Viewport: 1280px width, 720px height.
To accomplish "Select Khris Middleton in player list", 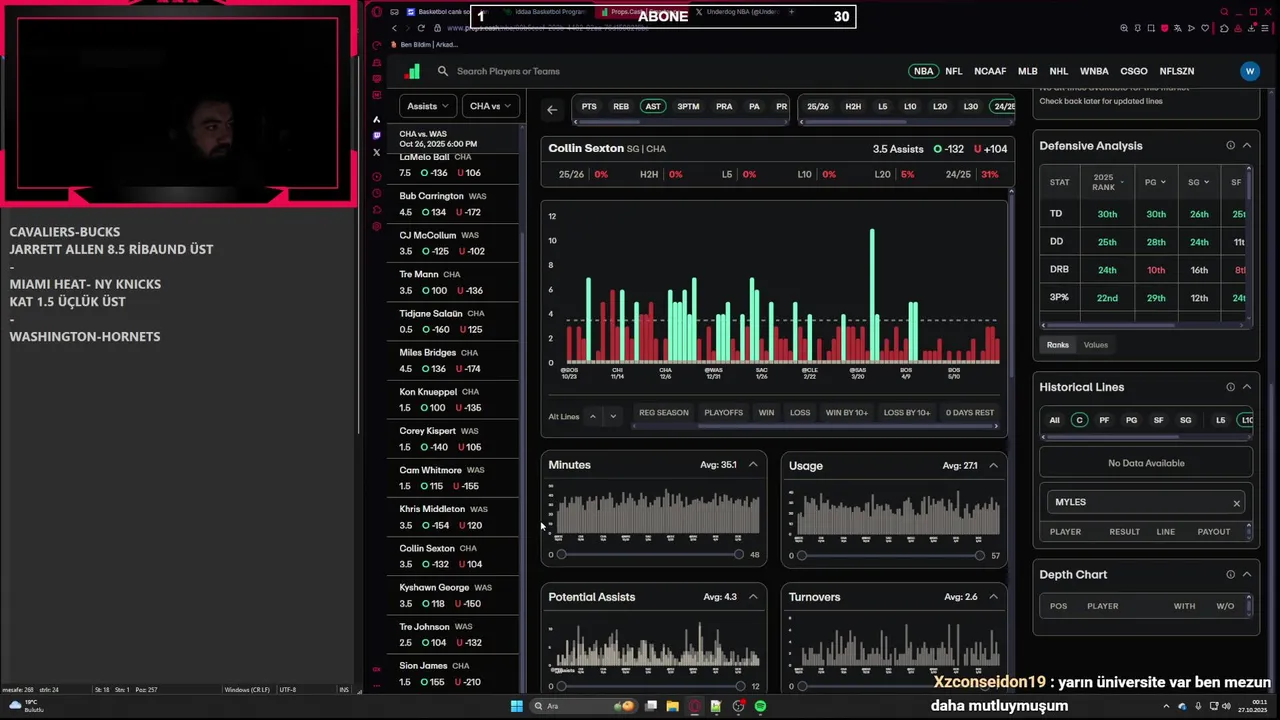I will [x=455, y=517].
